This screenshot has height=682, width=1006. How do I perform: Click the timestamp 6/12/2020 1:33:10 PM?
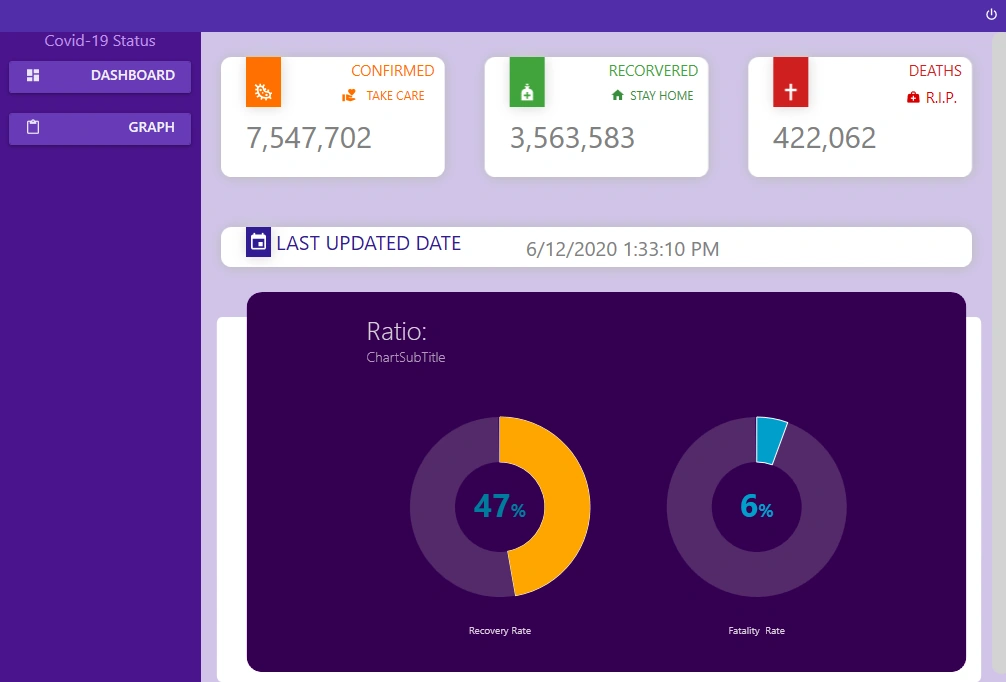(622, 249)
